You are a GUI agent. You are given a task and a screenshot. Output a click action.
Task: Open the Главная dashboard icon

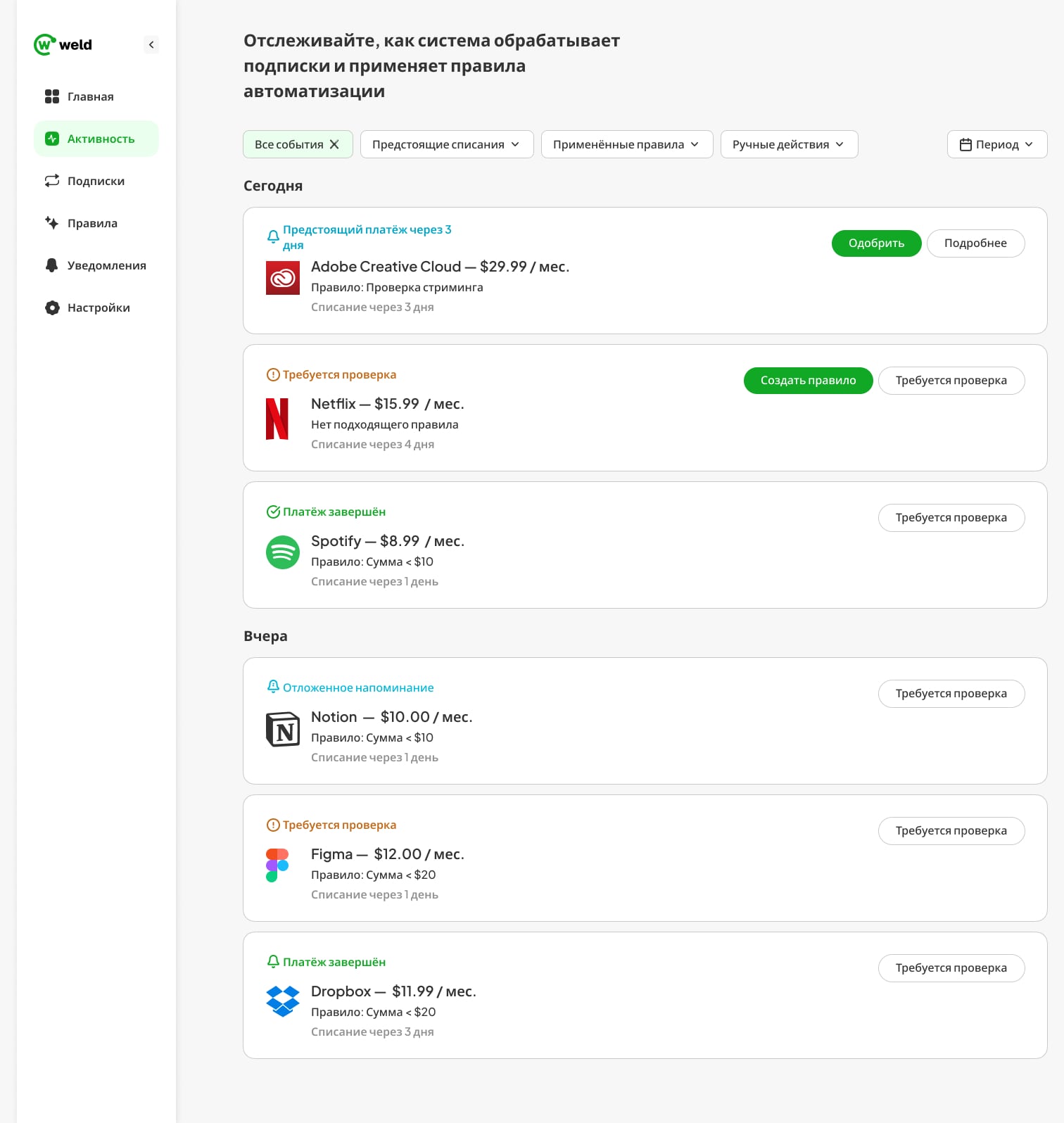52,96
